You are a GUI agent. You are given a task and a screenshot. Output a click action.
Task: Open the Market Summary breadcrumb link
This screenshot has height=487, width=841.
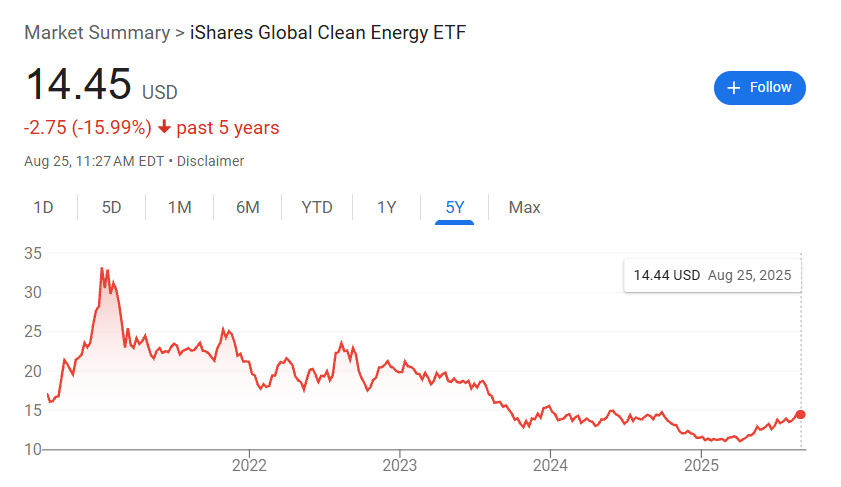point(97,32)
